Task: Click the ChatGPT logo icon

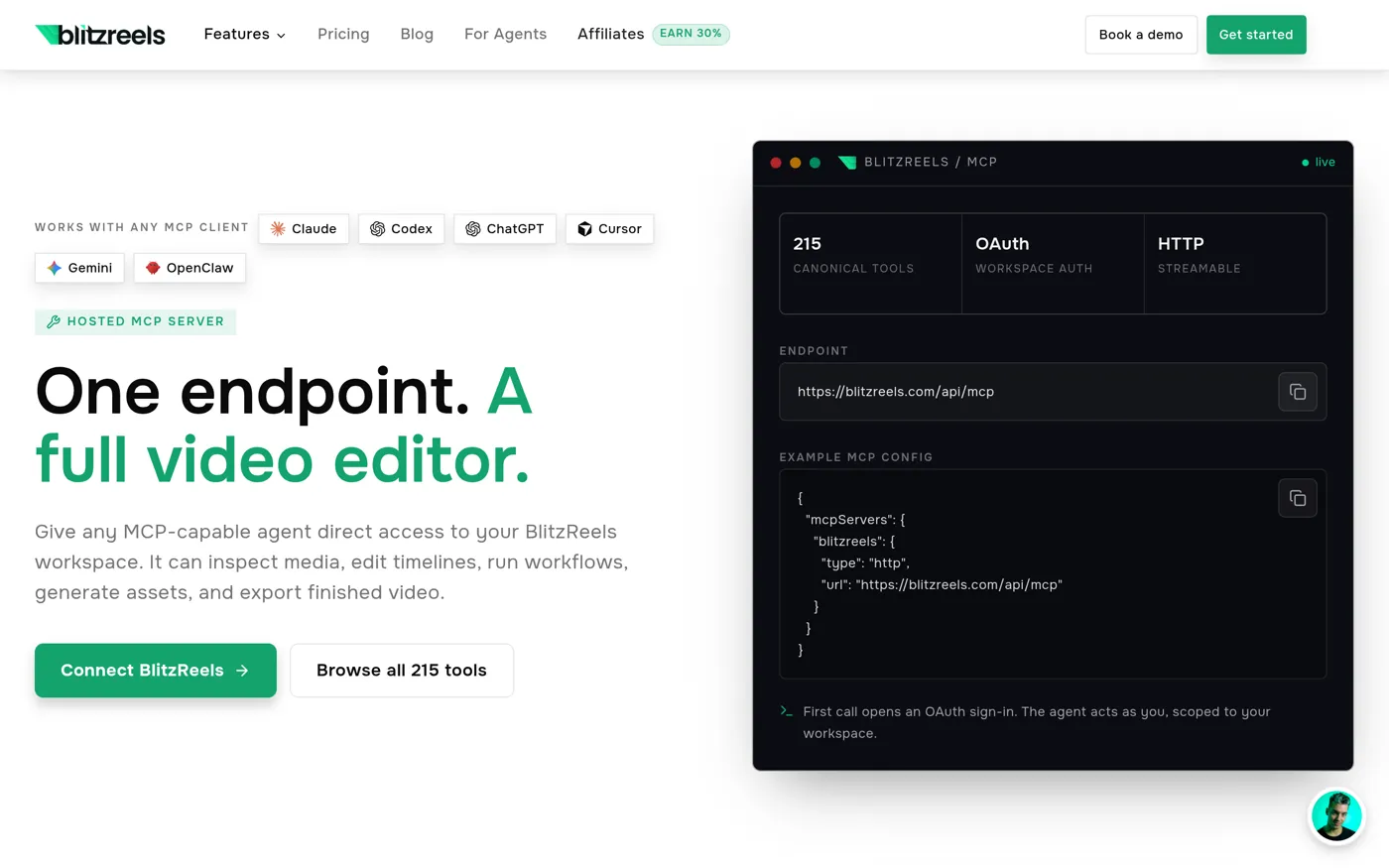Action: 473,229
